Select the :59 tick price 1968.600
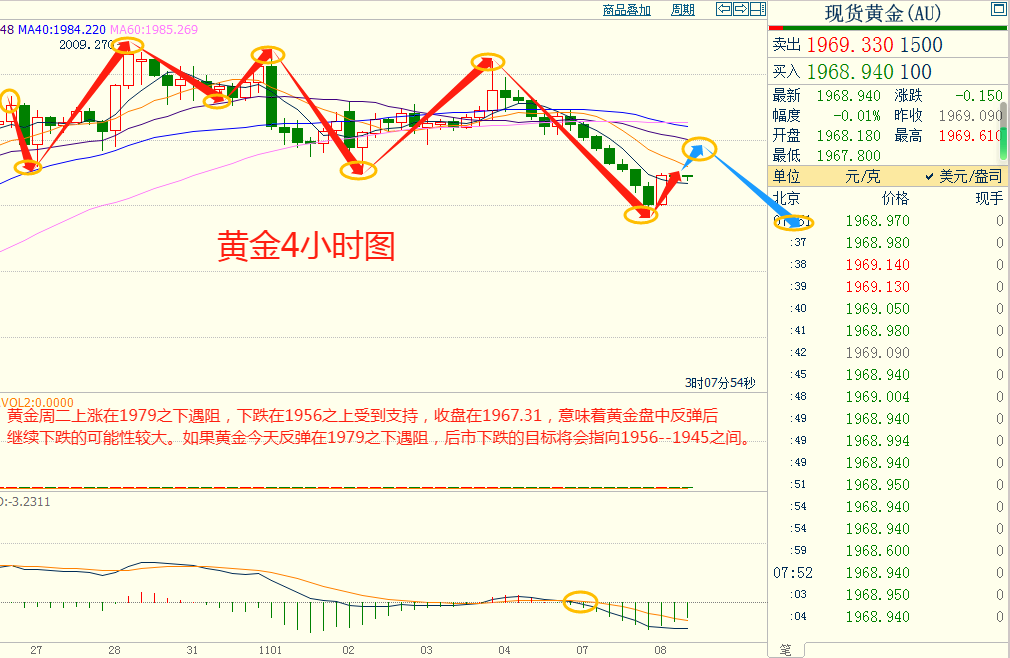Image resolution: width=1010 pixels, height=658 pixels. tap(878, 551)
